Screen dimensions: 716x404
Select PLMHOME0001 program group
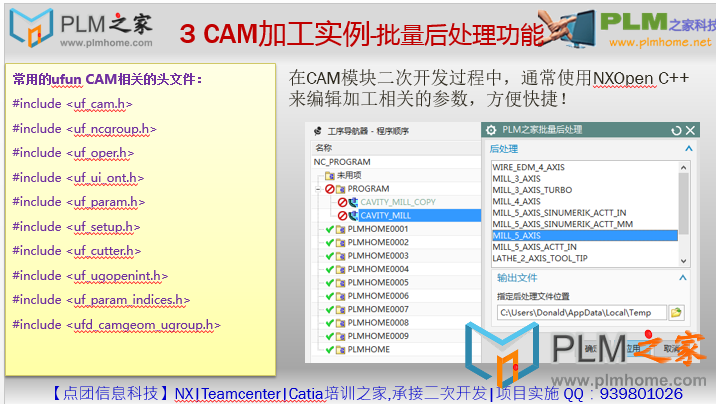pos(378,229)
